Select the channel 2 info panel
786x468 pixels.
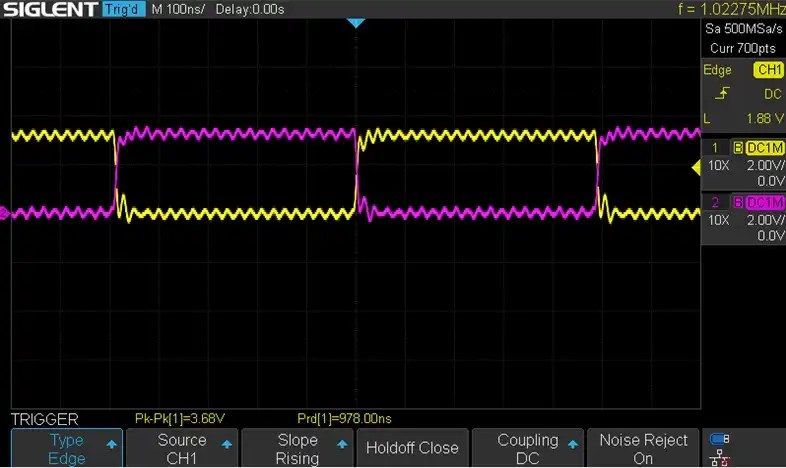click(x=743, y=219)
